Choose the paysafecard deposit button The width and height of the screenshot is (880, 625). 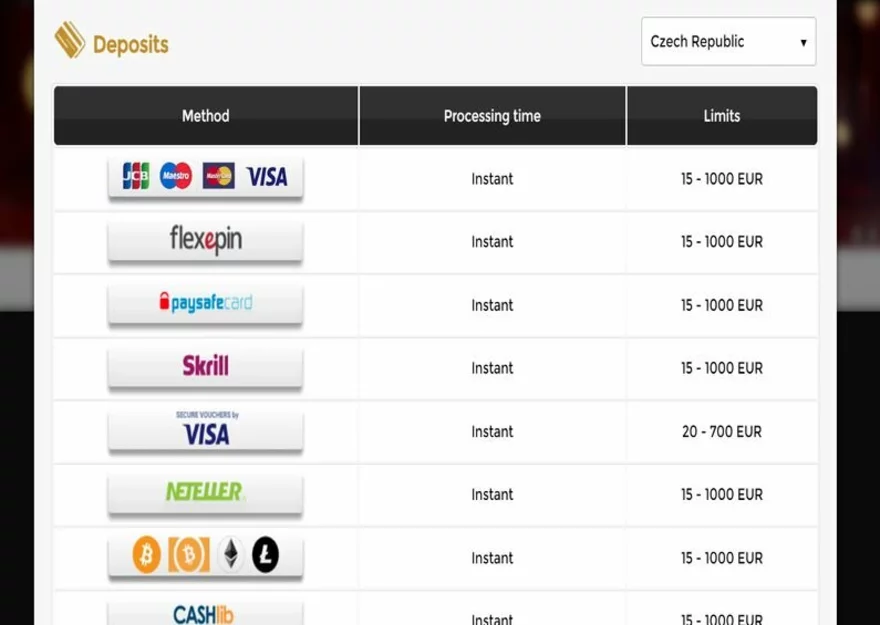coord(205,304)
